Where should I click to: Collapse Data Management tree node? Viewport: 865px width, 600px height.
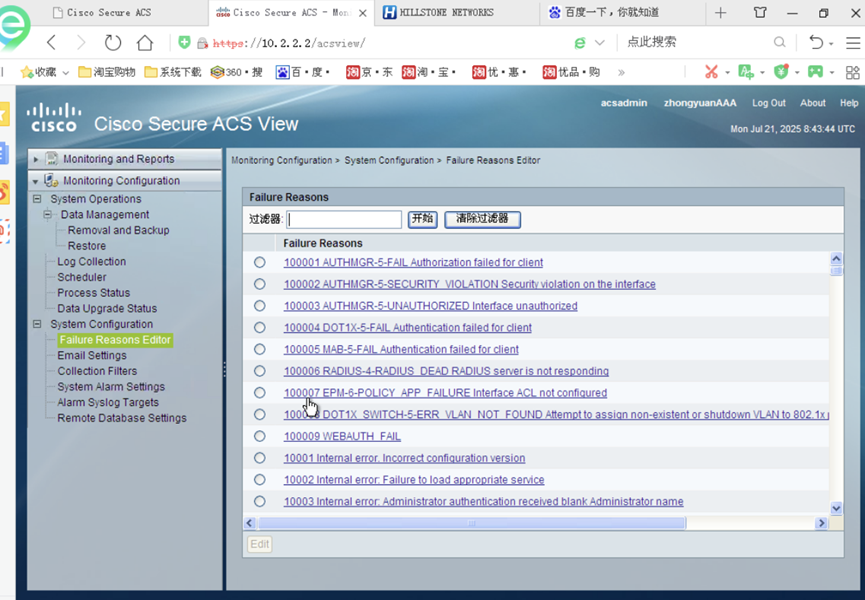47,214
